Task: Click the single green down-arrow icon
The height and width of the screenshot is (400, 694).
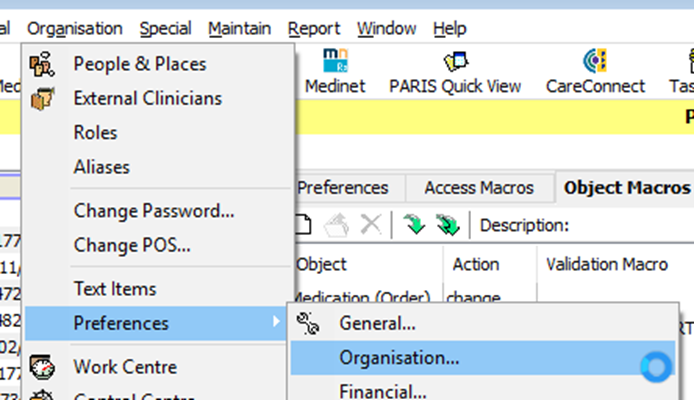Action: [x=414, y=225]
